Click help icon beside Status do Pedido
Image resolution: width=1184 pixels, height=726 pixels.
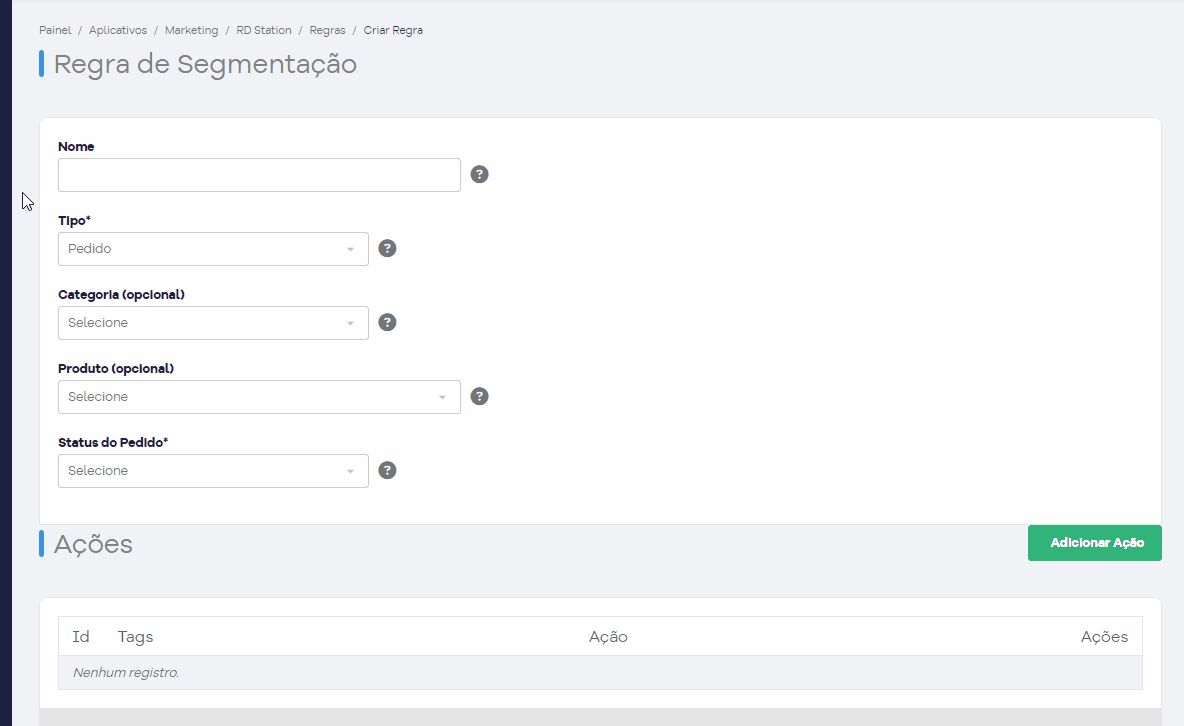click(x=387, y=471)
